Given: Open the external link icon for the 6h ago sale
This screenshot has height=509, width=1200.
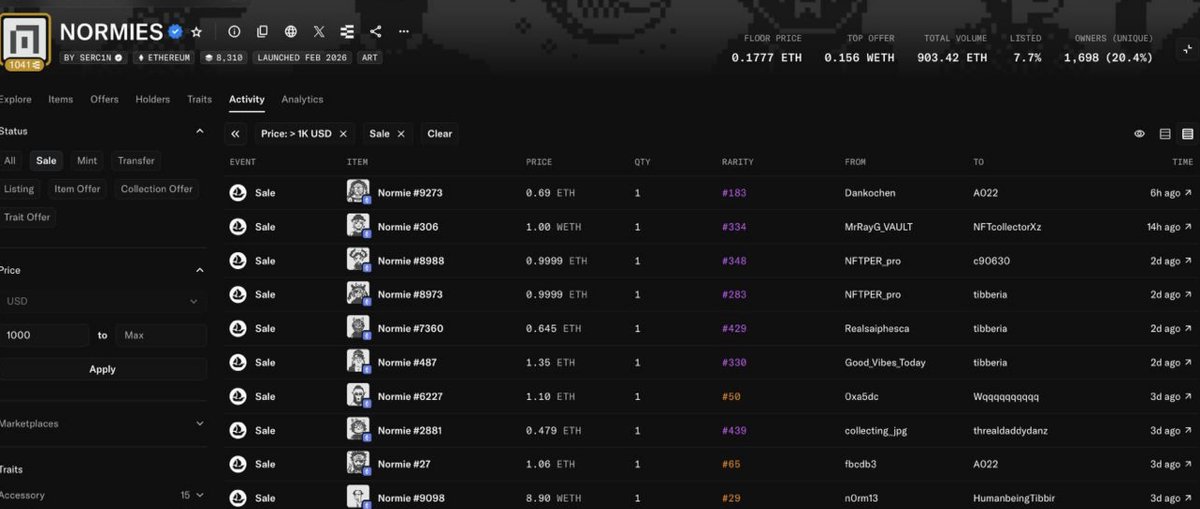Looking at the screenshot, I should (1189, 193).
